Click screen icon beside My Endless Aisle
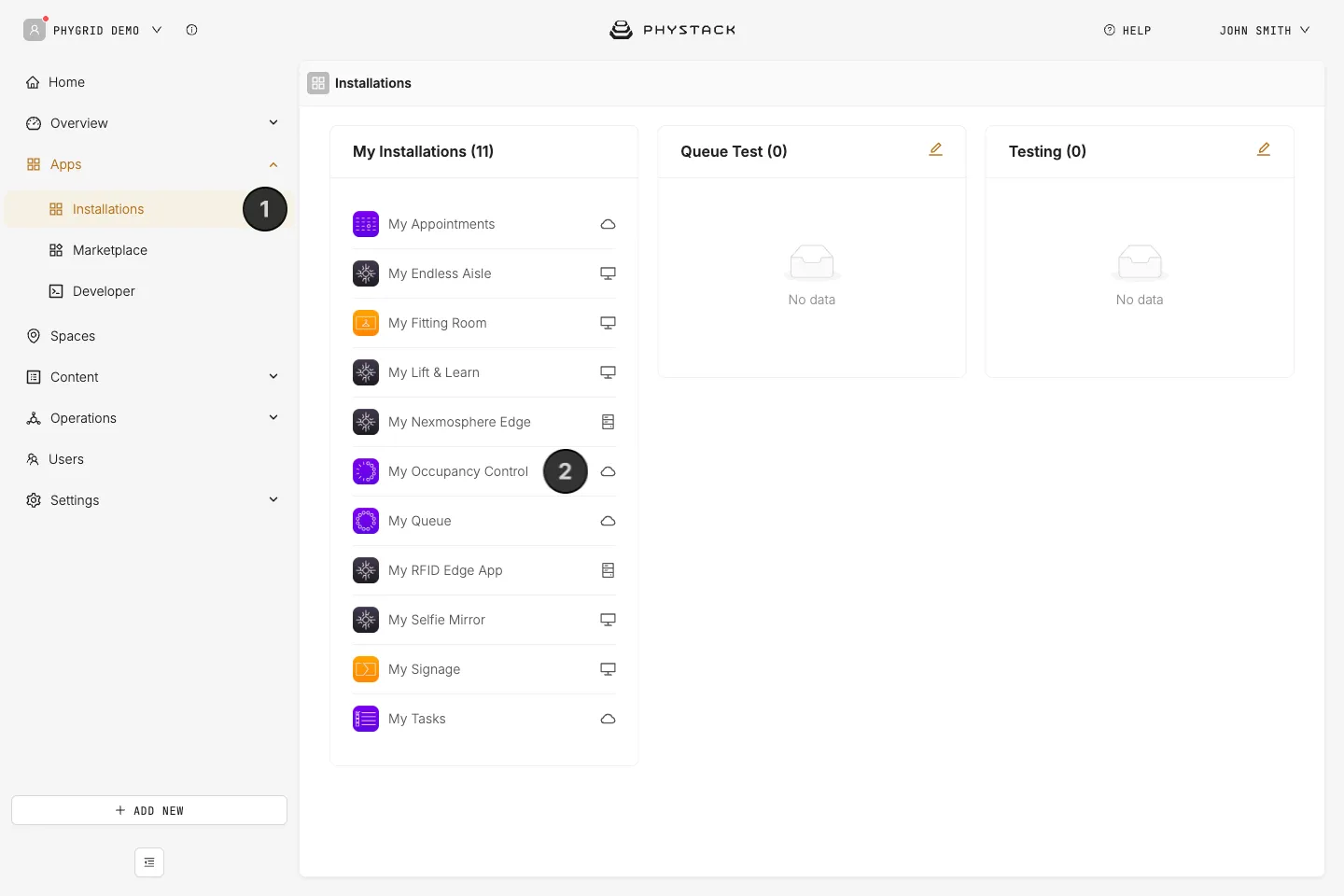The height and width of the screenshot is (896, 1344). pos(608,273)
